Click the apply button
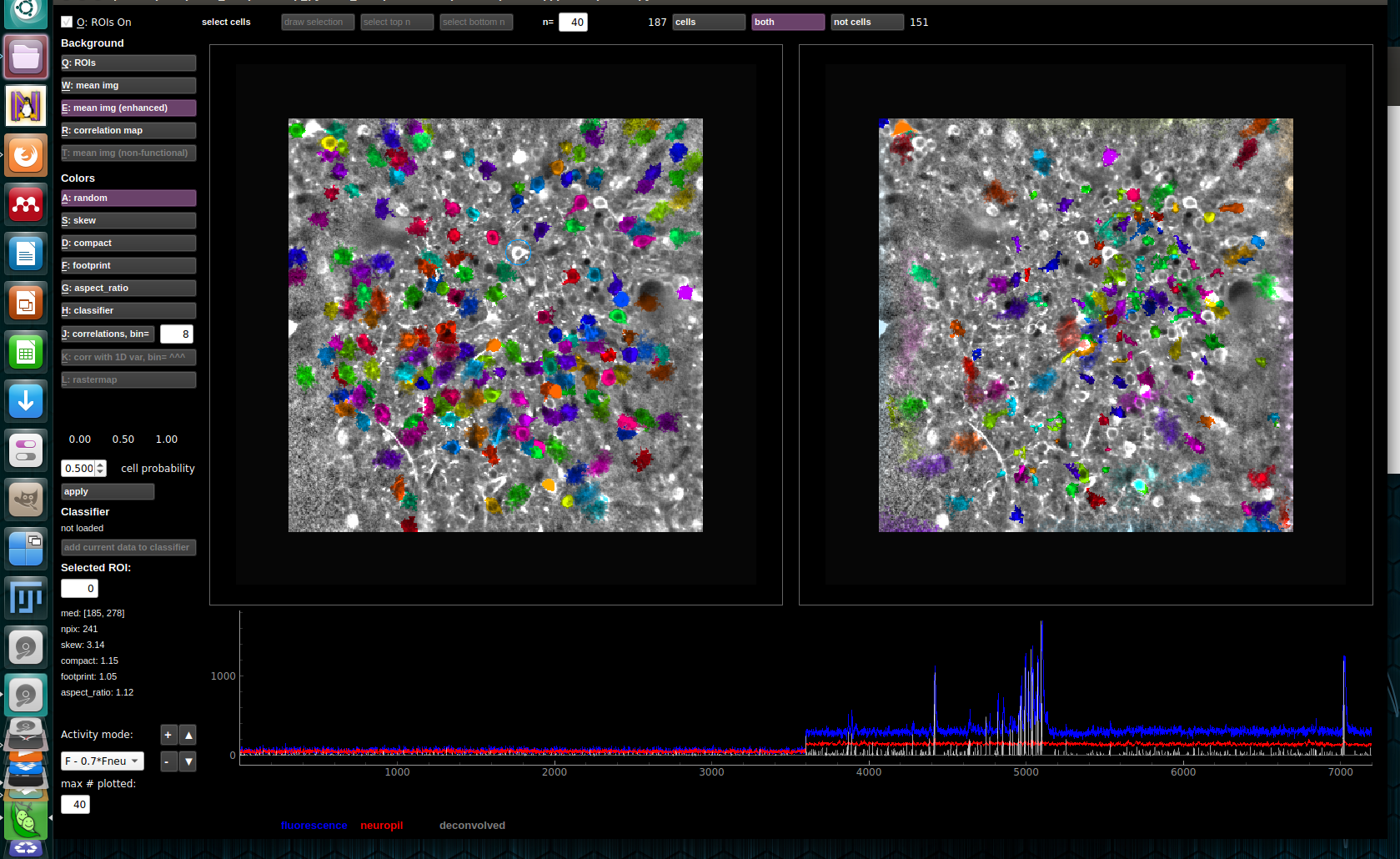This screenshot has height=859, width=1400. pos(108,491)
